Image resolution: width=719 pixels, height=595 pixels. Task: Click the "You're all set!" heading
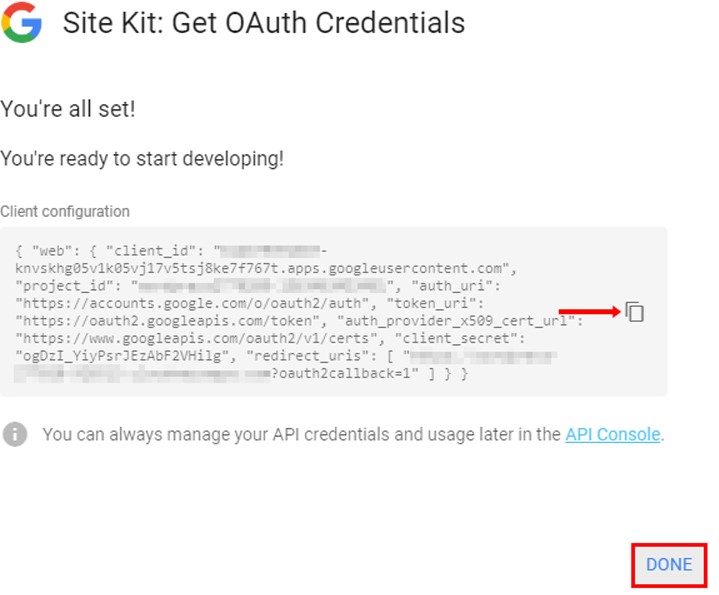tap(68, 109)
